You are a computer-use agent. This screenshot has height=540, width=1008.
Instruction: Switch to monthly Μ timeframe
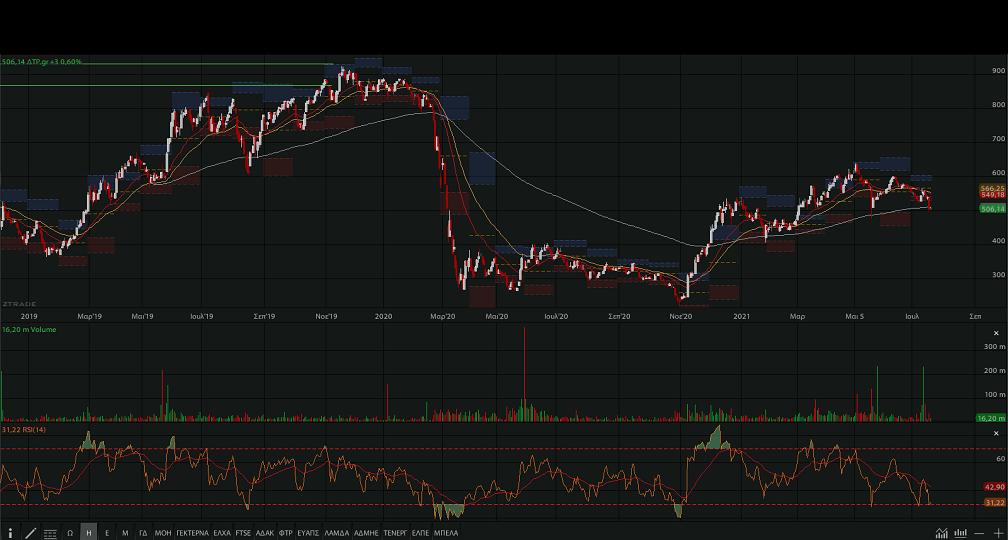point(125,533)
